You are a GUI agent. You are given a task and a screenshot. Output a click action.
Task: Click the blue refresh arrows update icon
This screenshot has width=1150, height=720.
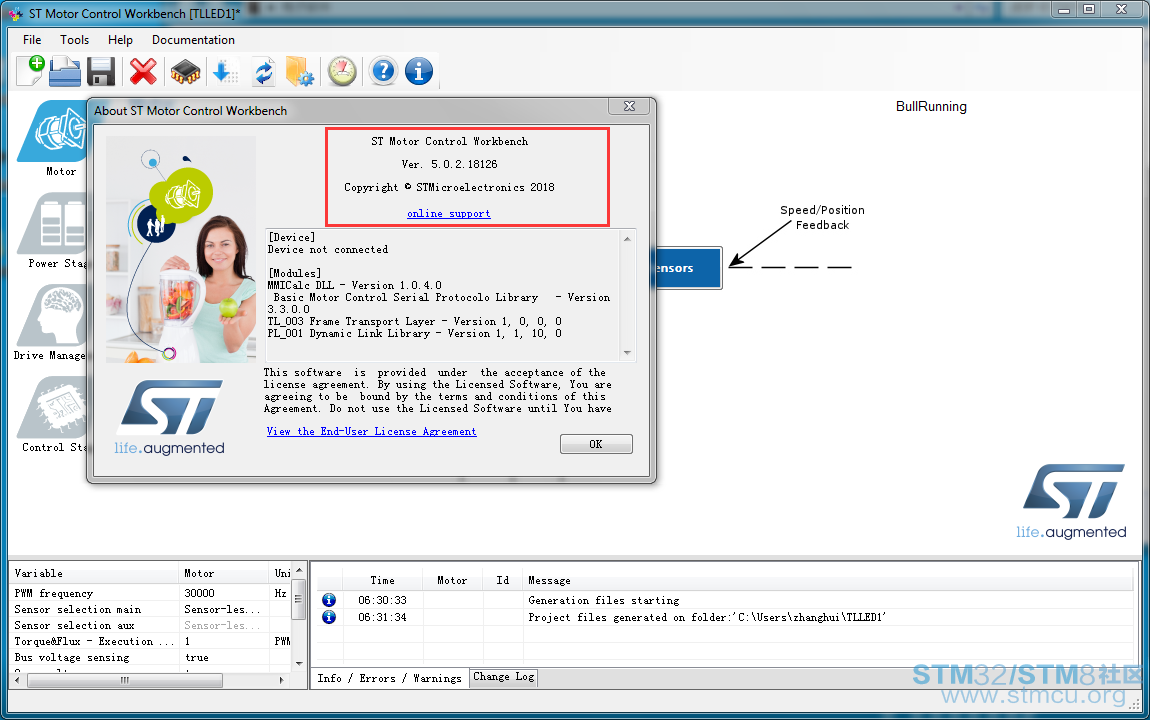(264, 72)
